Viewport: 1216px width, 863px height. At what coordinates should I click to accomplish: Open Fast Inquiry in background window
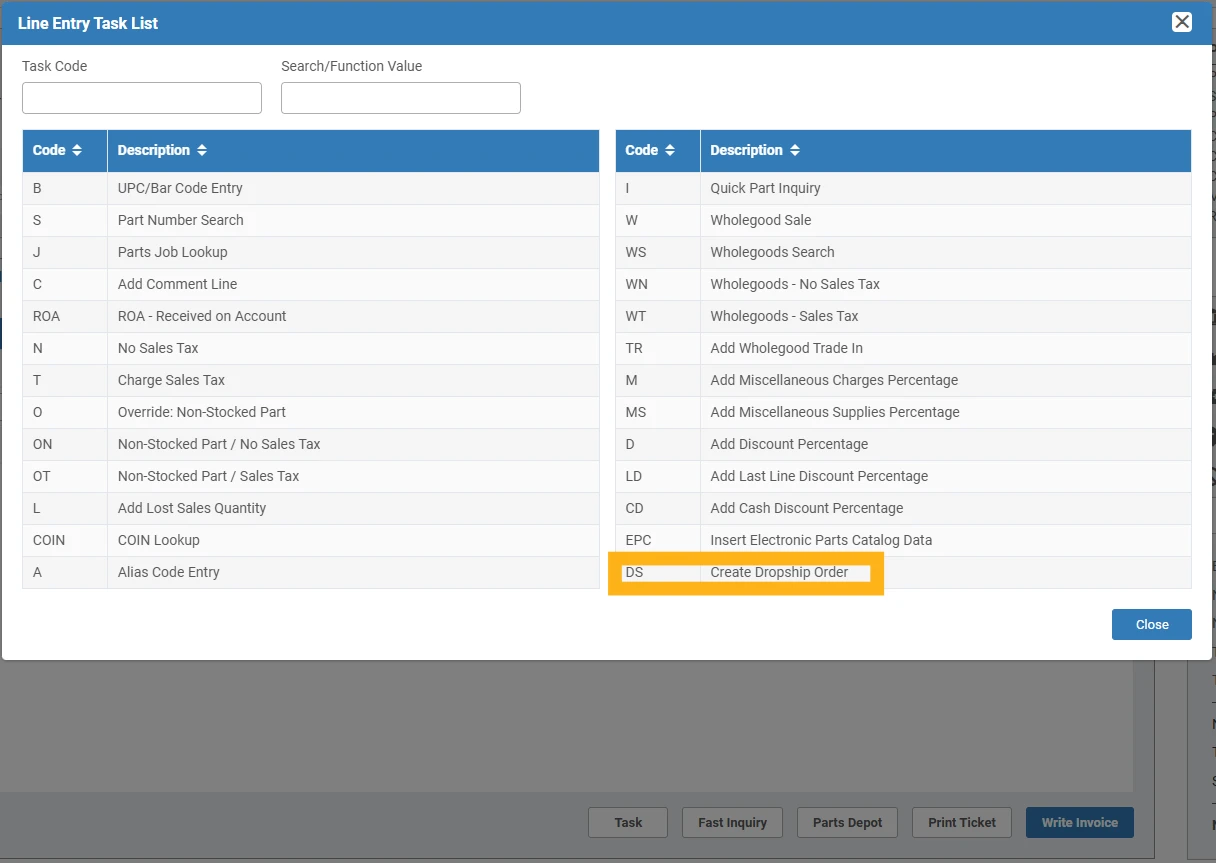(732, 822)
